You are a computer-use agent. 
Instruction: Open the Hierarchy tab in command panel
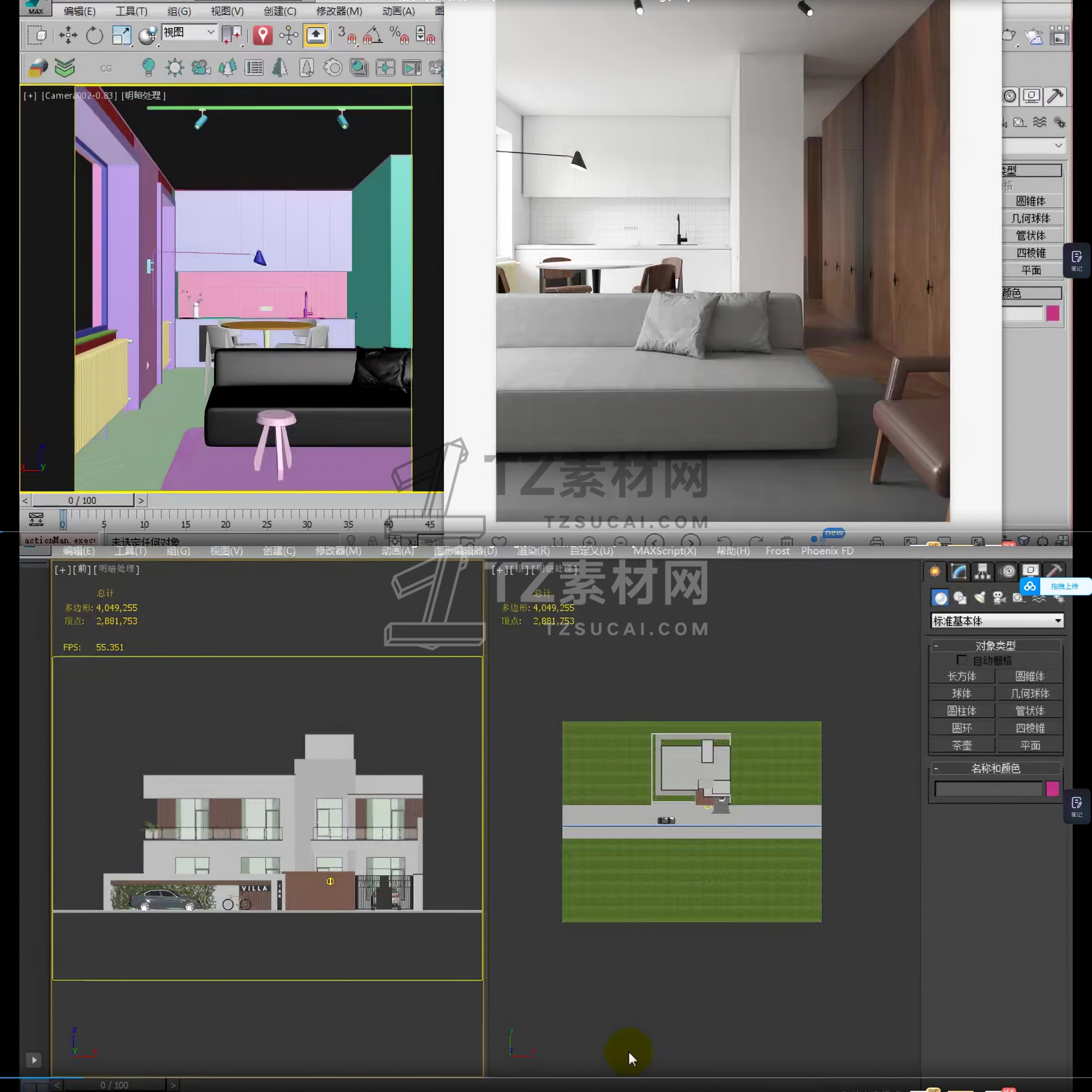983,571
